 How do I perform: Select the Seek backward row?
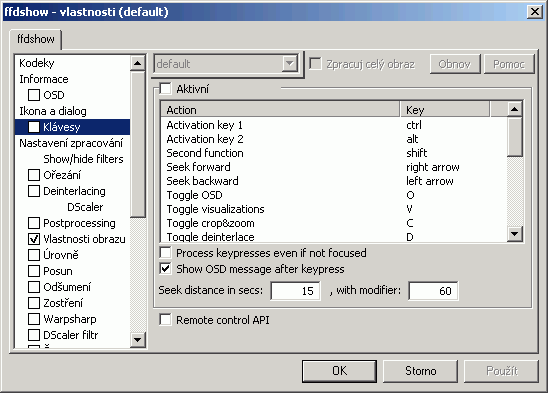[x=334, y=181]
